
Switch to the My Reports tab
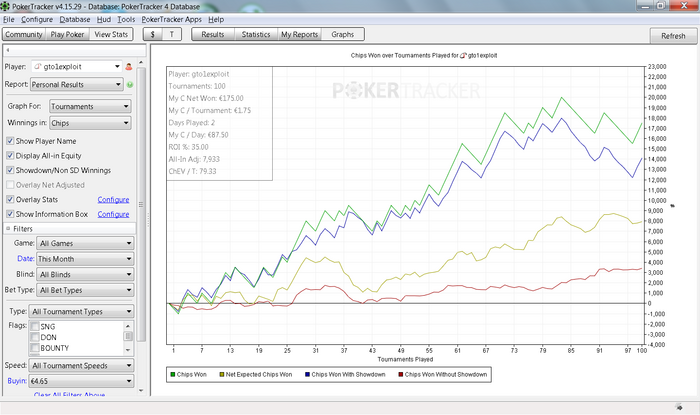coord(299,34)
